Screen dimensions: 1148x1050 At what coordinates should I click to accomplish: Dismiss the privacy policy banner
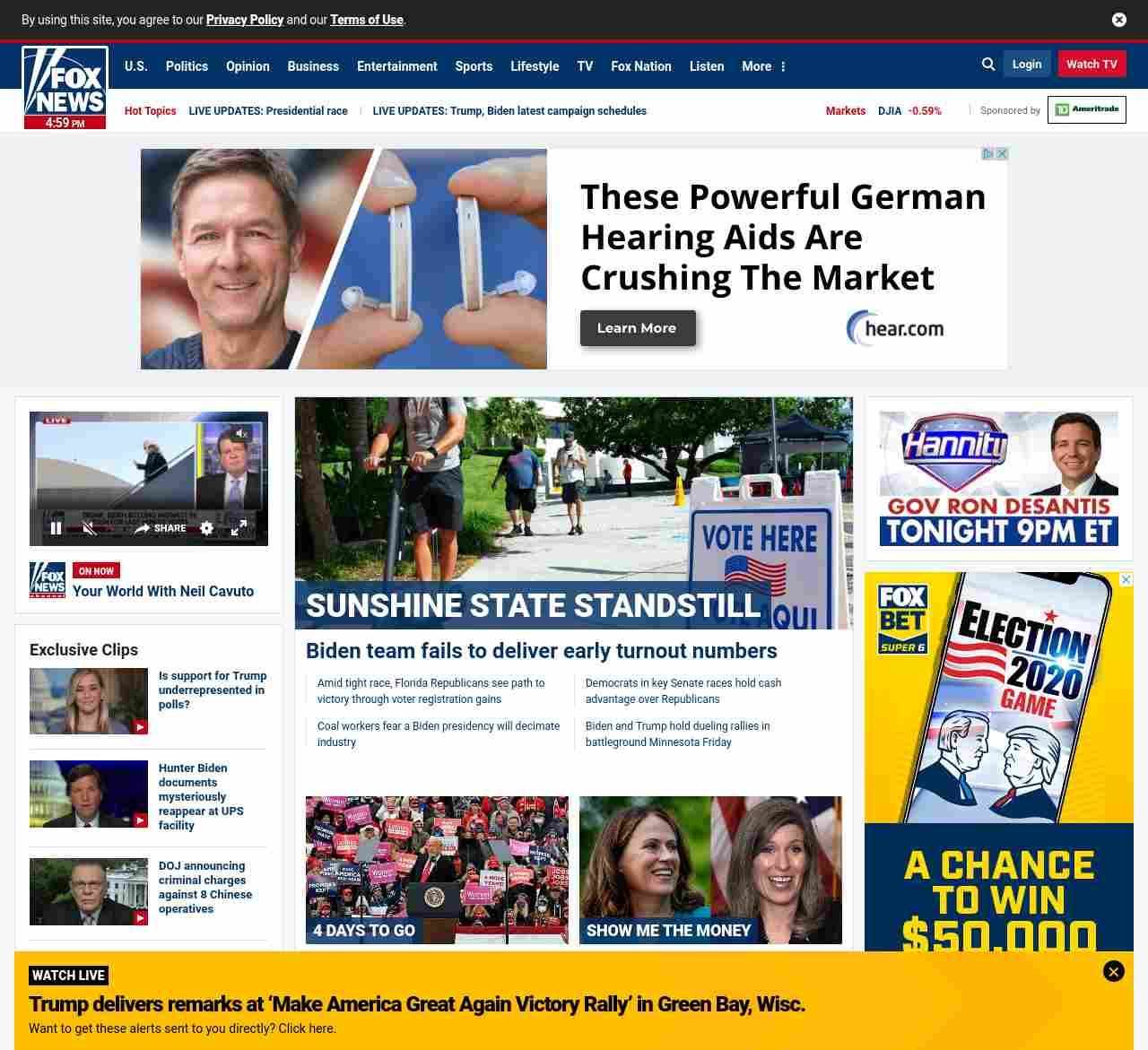point(1118,20)
